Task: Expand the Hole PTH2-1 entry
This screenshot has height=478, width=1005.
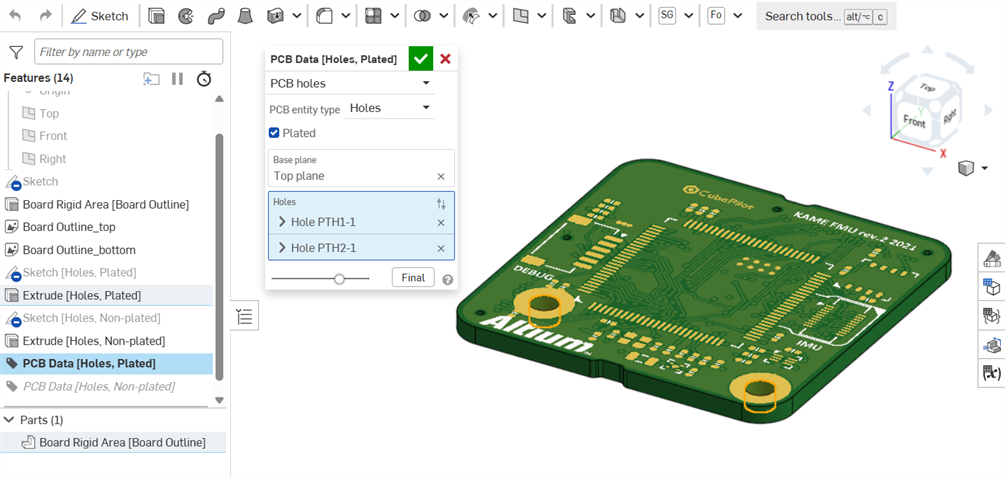Action: pyautogui.click(x=283, y=248)
